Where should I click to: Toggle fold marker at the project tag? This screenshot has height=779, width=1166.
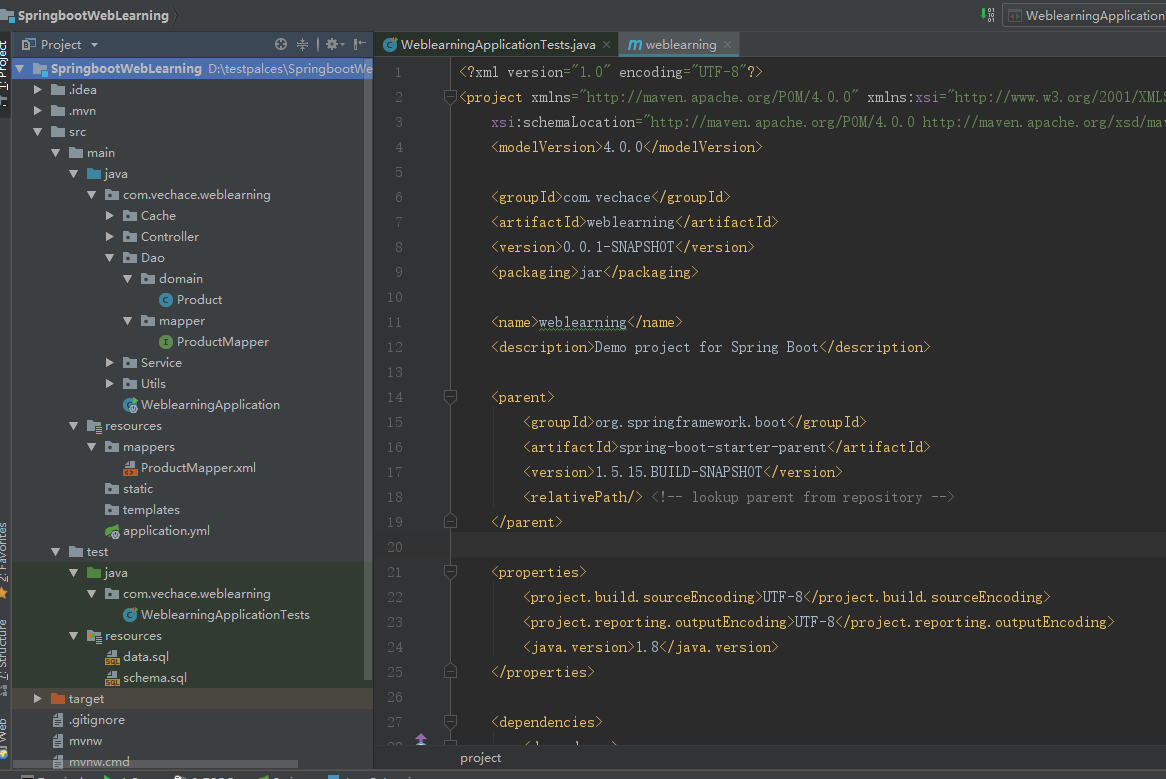pos(450,97)
